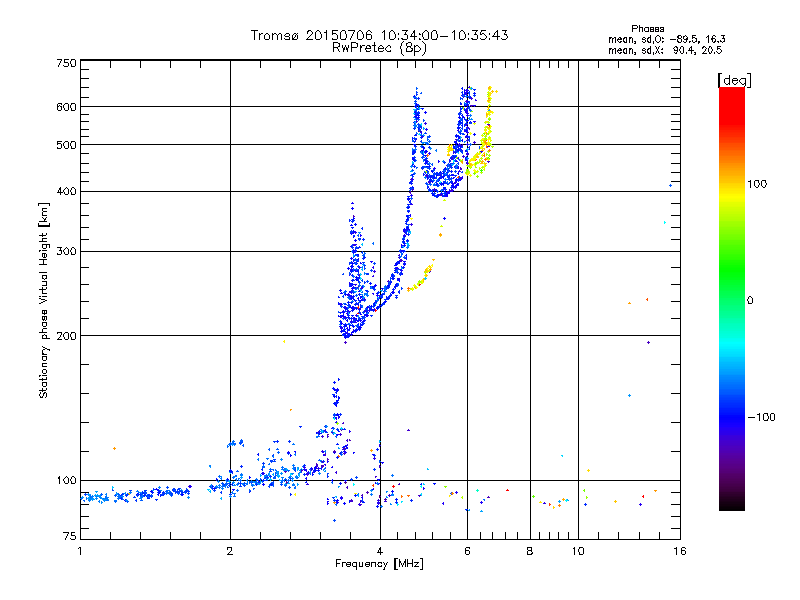This screenshot has width=800, height=600.
Task: Click y-axis tick label '300'
Action: point(66,252)
